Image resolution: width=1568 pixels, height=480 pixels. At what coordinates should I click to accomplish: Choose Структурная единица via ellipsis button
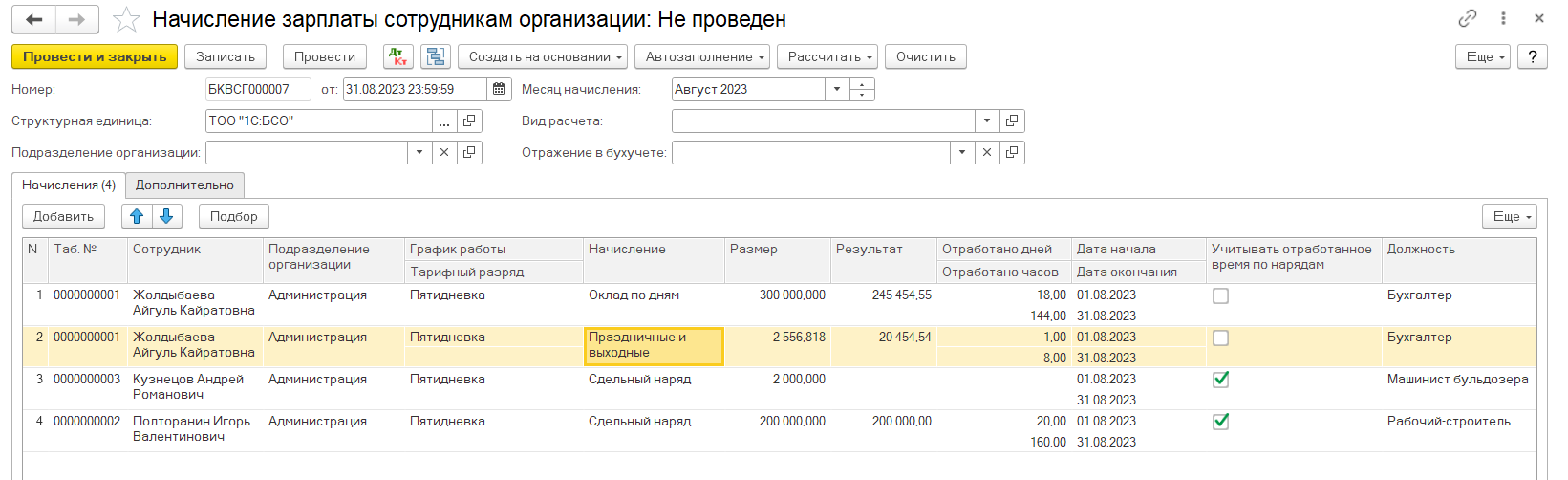[444, 121]
